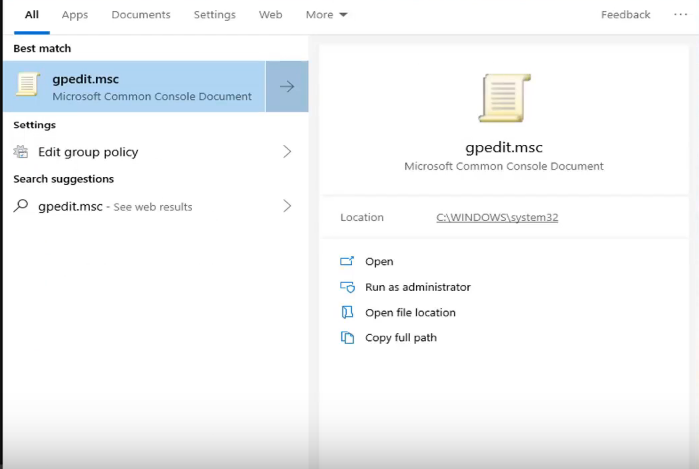The height and width of the screenshot is (469, 699).
Task: Switch to the Documents tab
Action: pos(140,15)
